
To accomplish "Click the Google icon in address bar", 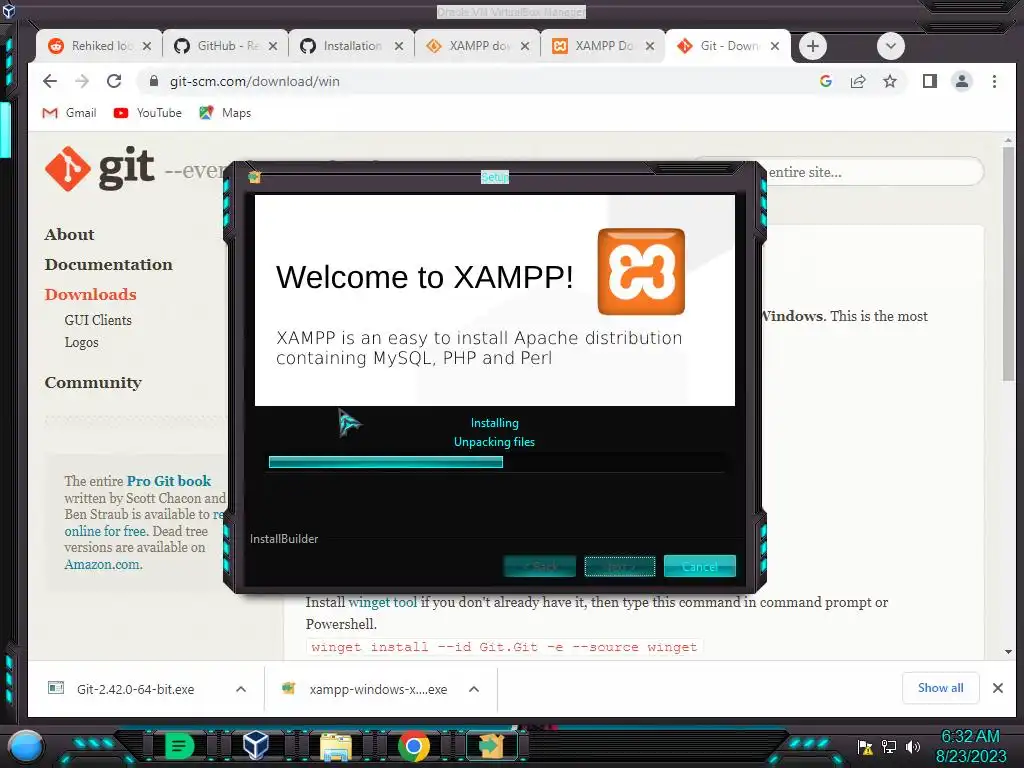I will (825, 81).
